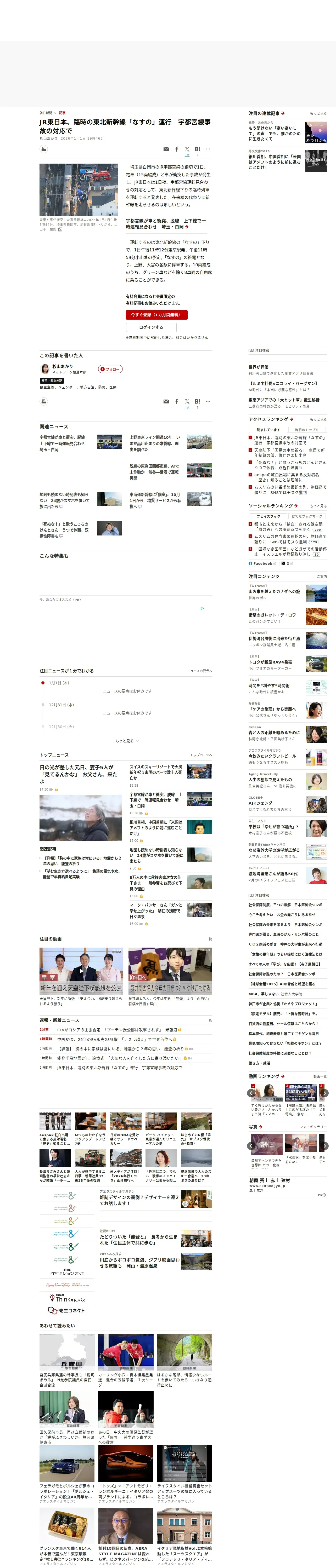Open the ニュースの要点へ link
336x1568 pixels.
click(199, 671)
